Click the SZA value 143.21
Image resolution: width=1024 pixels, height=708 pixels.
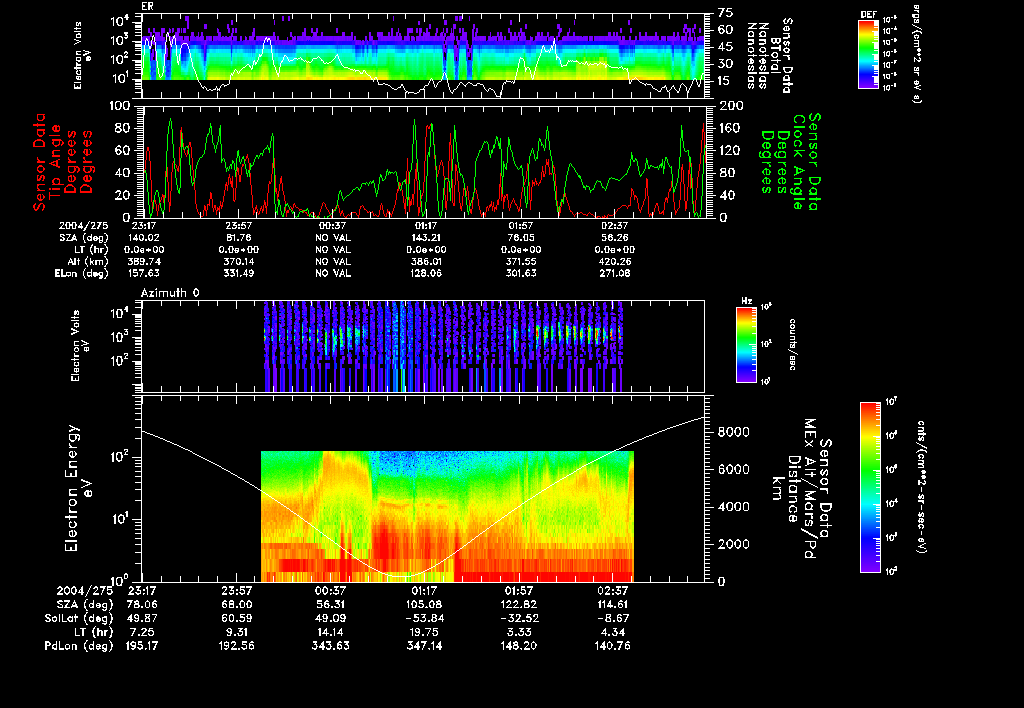(426, 238)
